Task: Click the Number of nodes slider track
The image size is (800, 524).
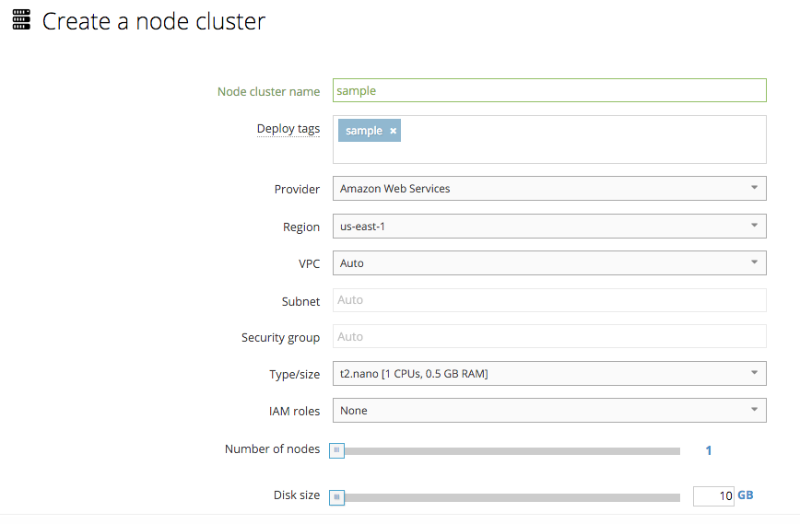Action: tap(510, 451)
